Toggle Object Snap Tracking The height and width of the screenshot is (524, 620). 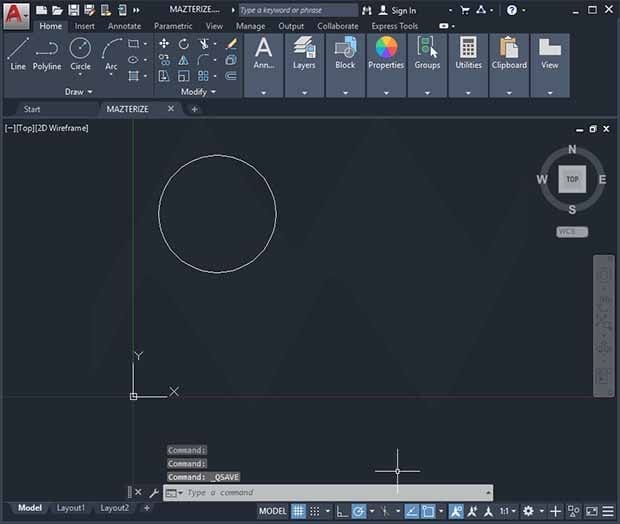point(412,511)
